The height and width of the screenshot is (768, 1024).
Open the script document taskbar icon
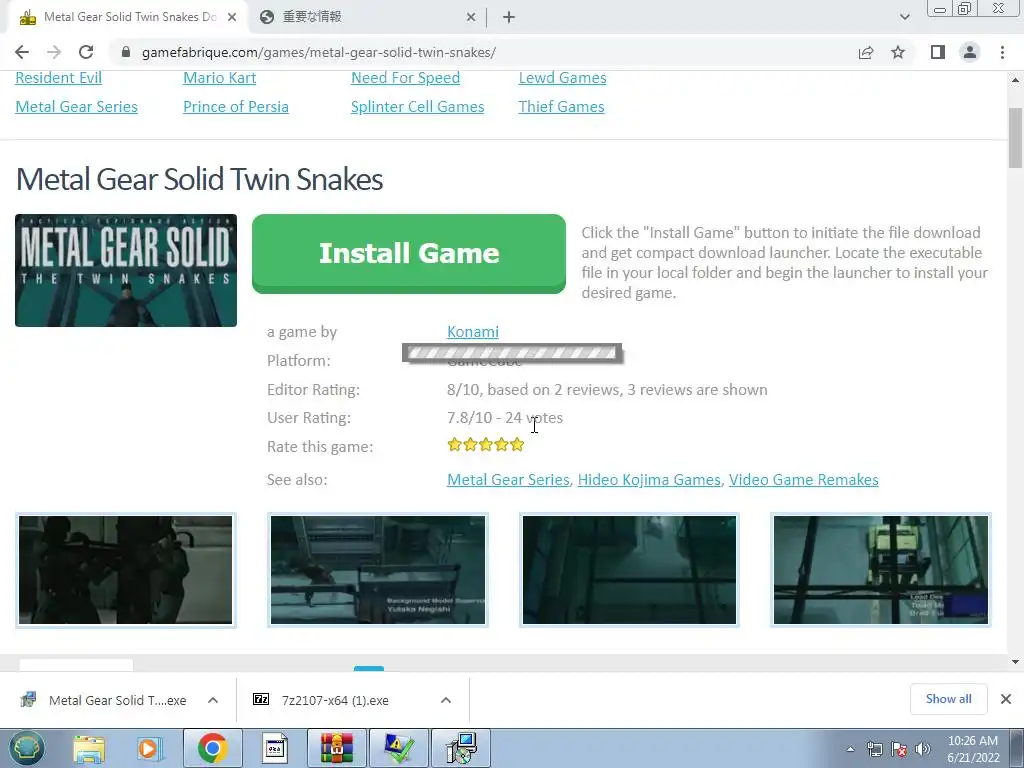click(275, 748)
